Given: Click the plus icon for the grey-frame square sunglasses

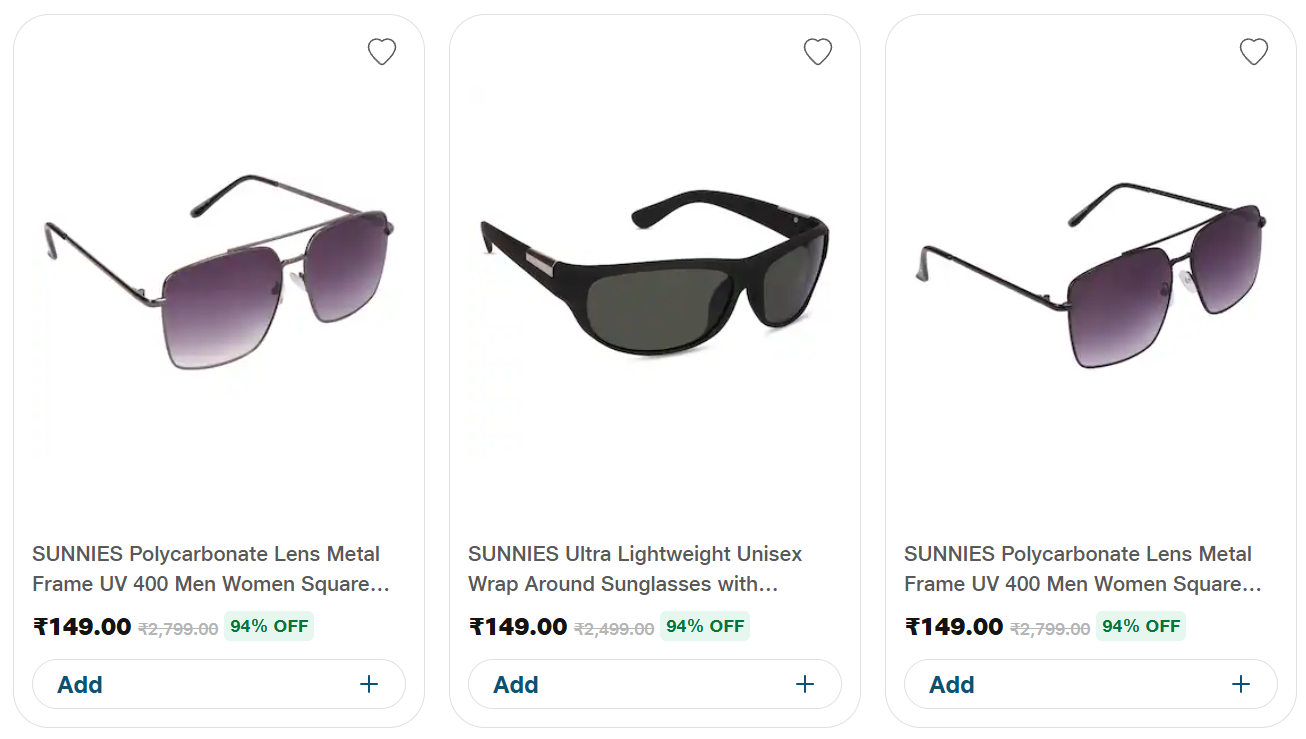Looking at the screenshot, I should pyautogui.click(x=369, y=684).
